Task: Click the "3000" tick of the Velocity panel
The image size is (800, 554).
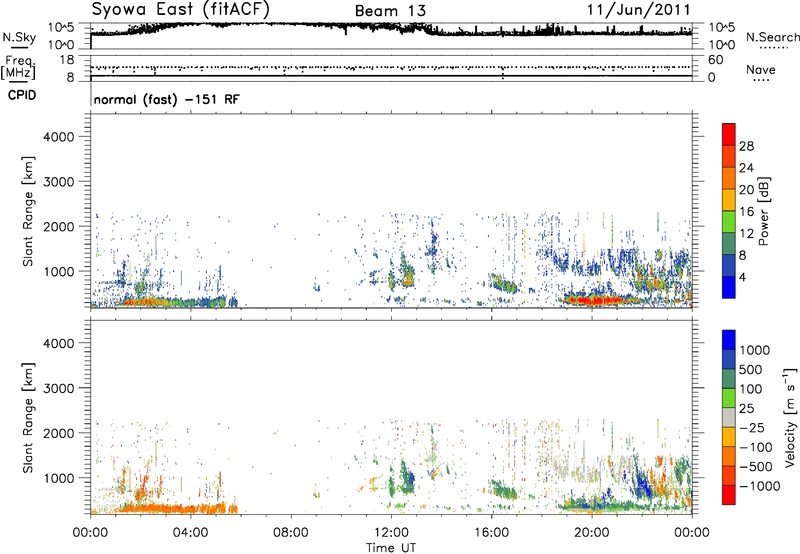Action: (58, 388)
